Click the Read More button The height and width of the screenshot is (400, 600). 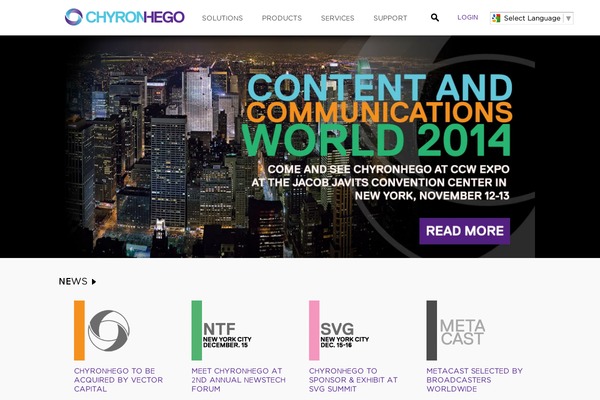(465, 231)
